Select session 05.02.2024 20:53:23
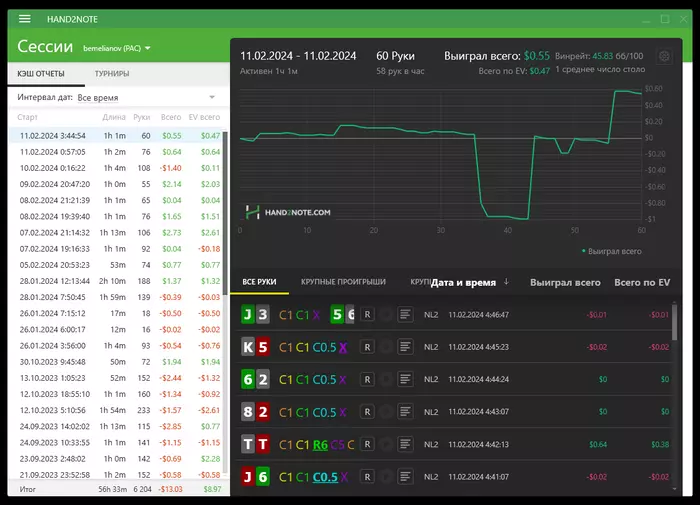700x505 pixels. [x=115, y=265]
